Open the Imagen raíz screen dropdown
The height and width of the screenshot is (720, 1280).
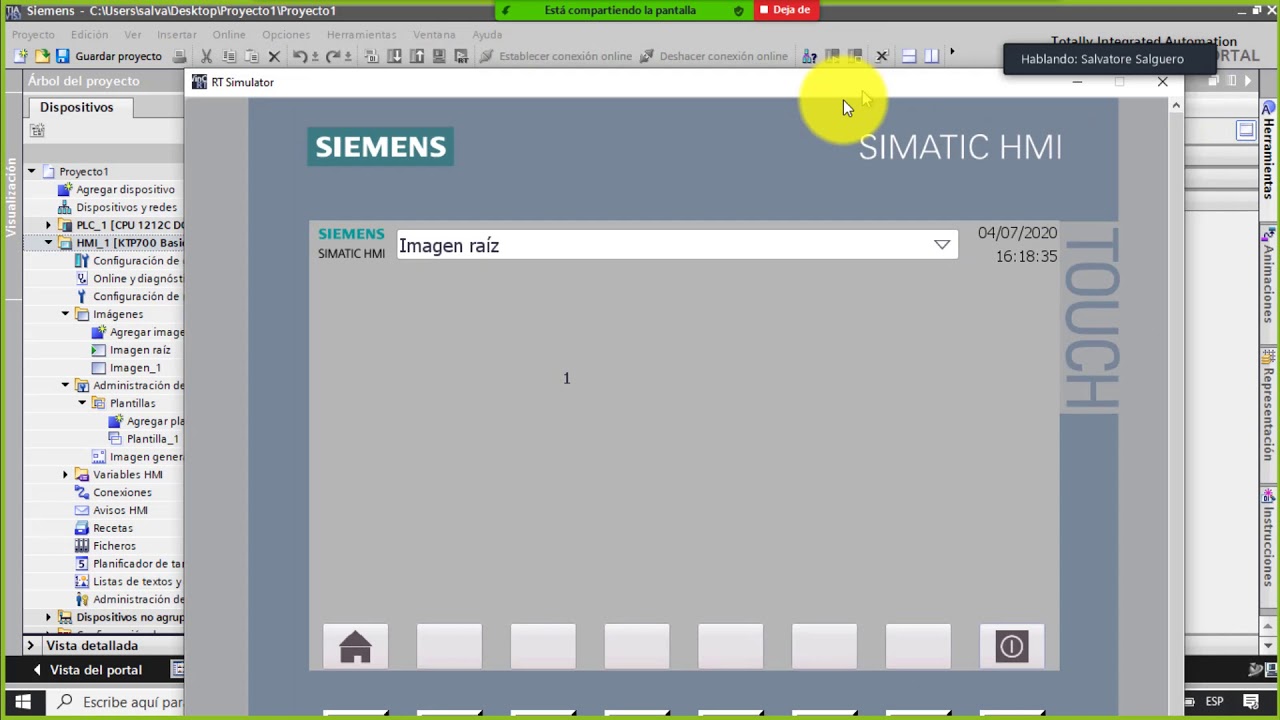coord(942,245)
